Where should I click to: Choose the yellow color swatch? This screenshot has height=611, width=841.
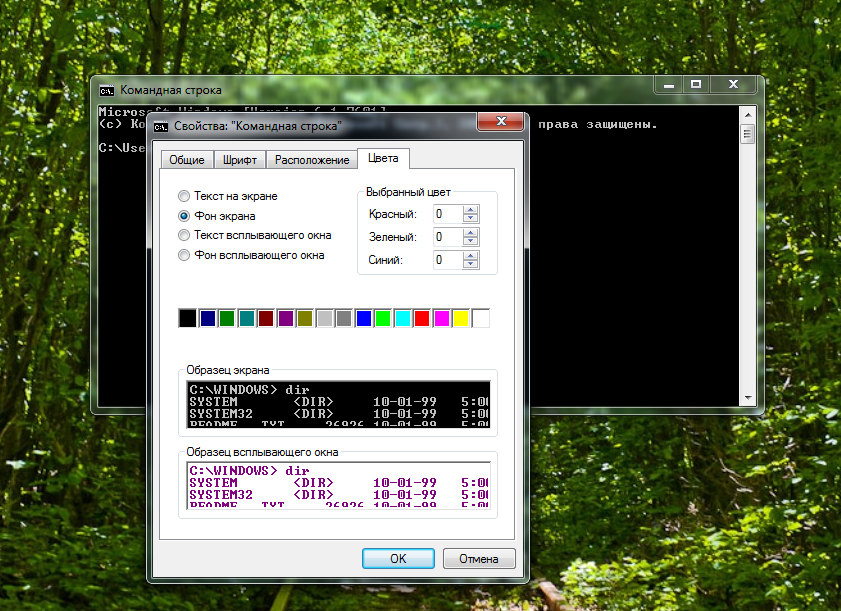pyautogui.click(x=461, y=318)
